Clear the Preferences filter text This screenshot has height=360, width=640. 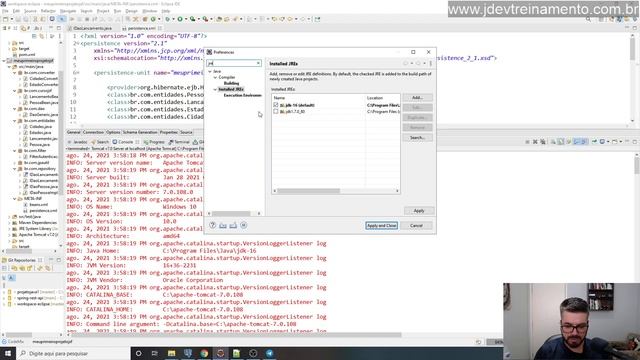258,63
